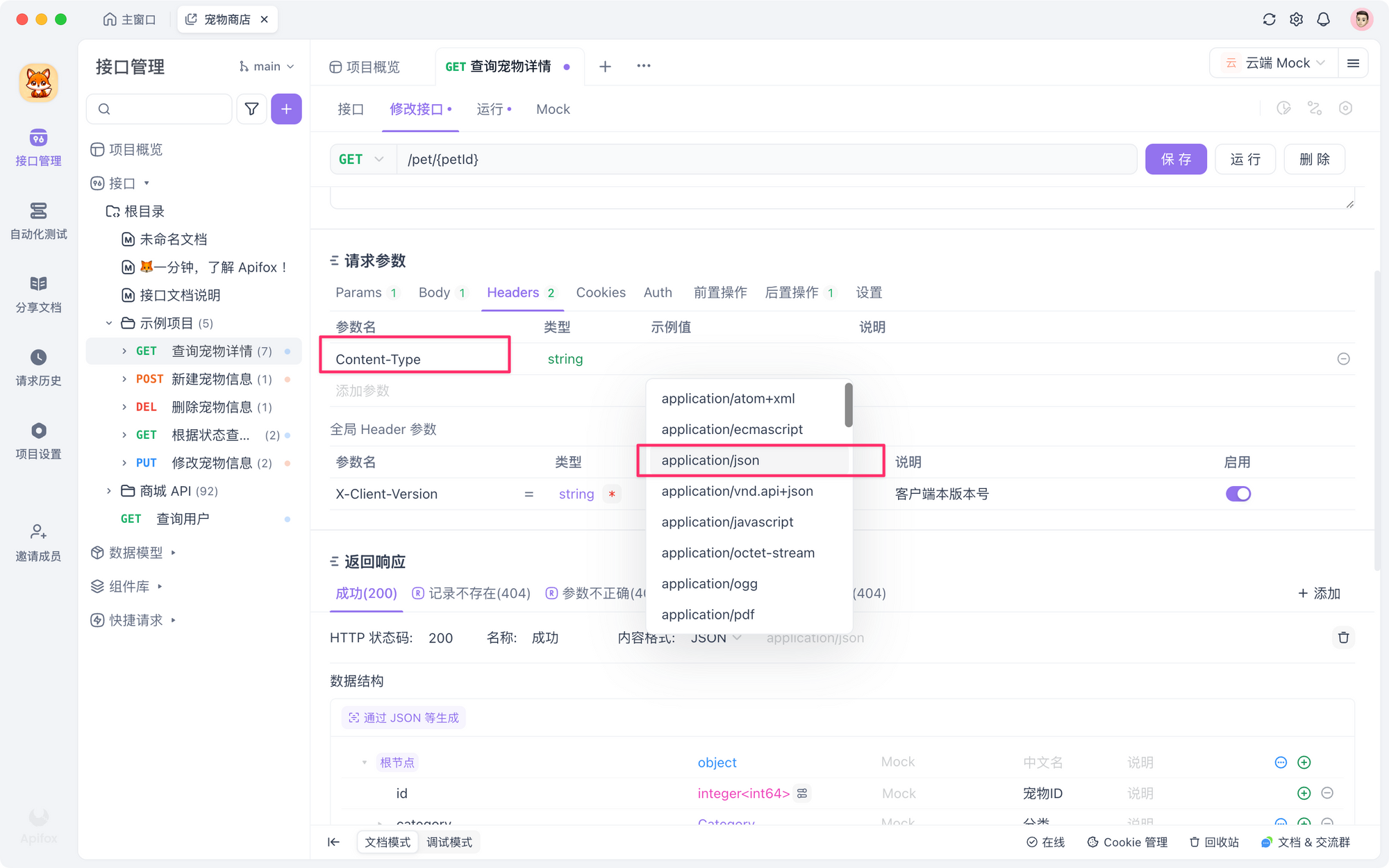Collapse the sidebar with arrow icon

tap(333, 842)
